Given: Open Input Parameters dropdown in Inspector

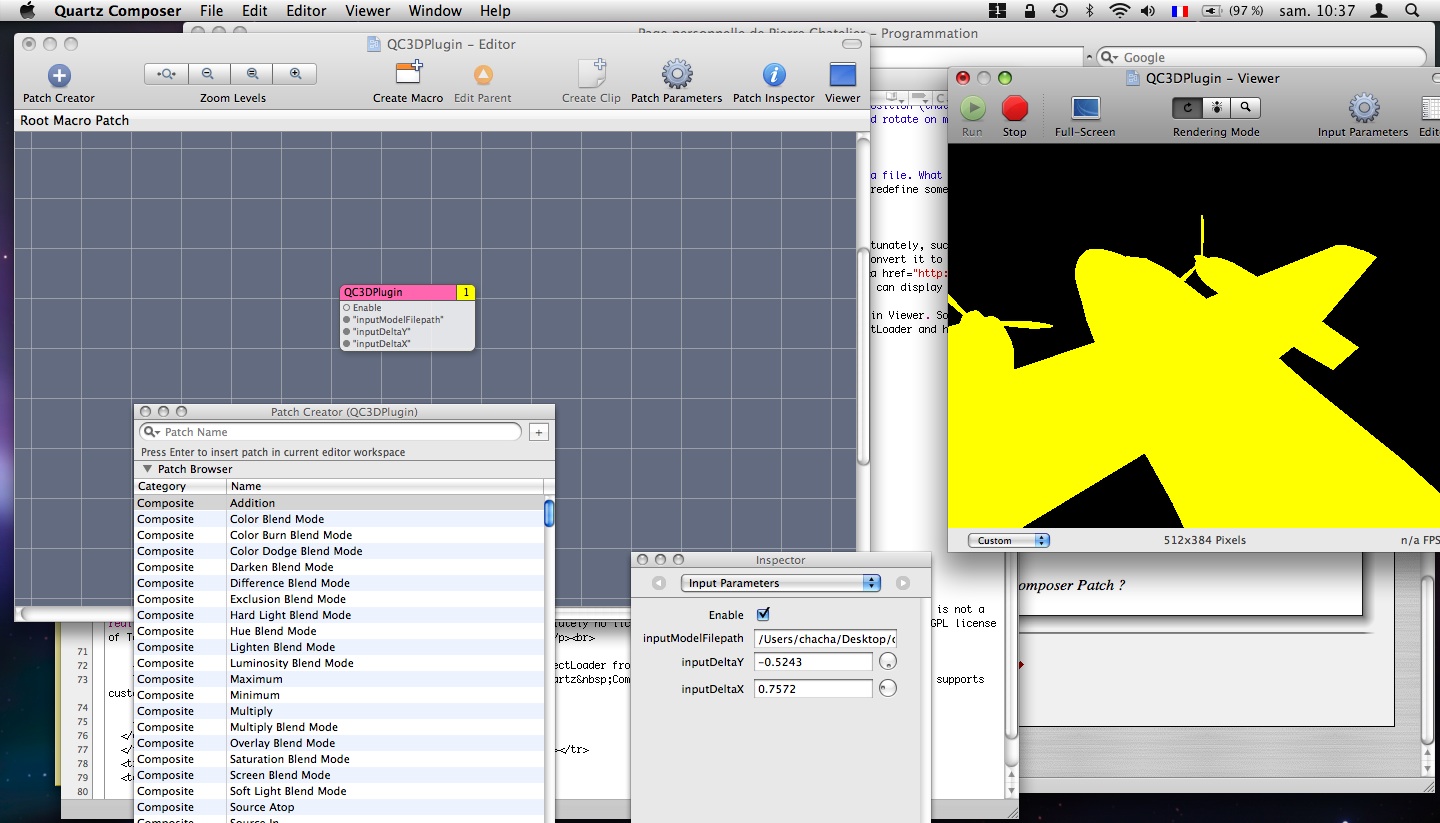Looking at the screenshot, I should pos(781,583).
